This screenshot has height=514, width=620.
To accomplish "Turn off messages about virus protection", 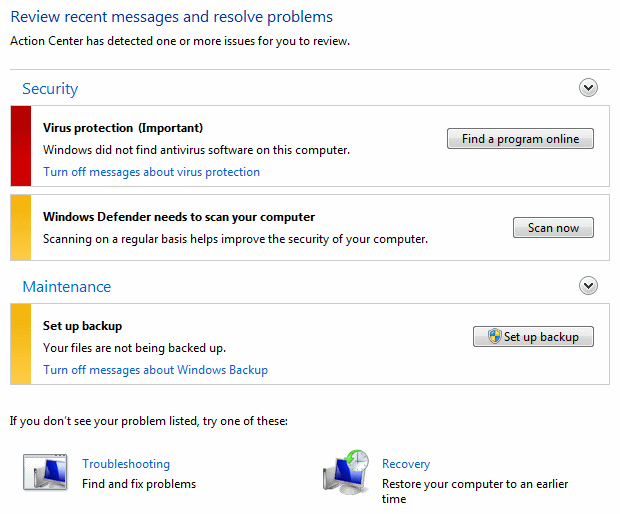I will [x=151, y=172].
